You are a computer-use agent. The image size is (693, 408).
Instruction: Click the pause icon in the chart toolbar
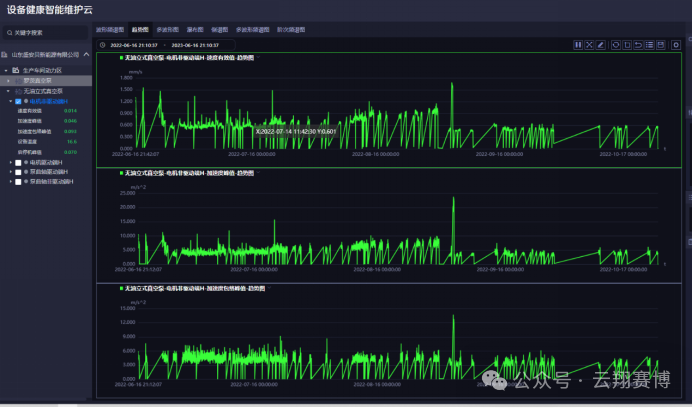[578, 45]
